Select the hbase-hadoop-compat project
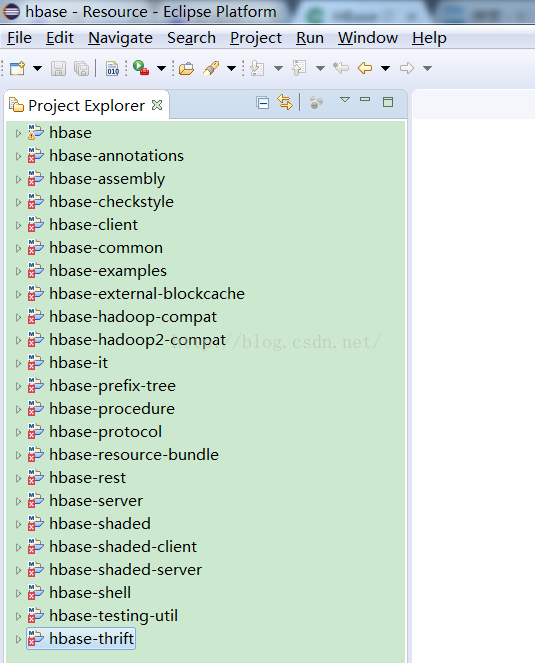Image resolution: width=535 pixels, height=663 pixels. point(133,317)
